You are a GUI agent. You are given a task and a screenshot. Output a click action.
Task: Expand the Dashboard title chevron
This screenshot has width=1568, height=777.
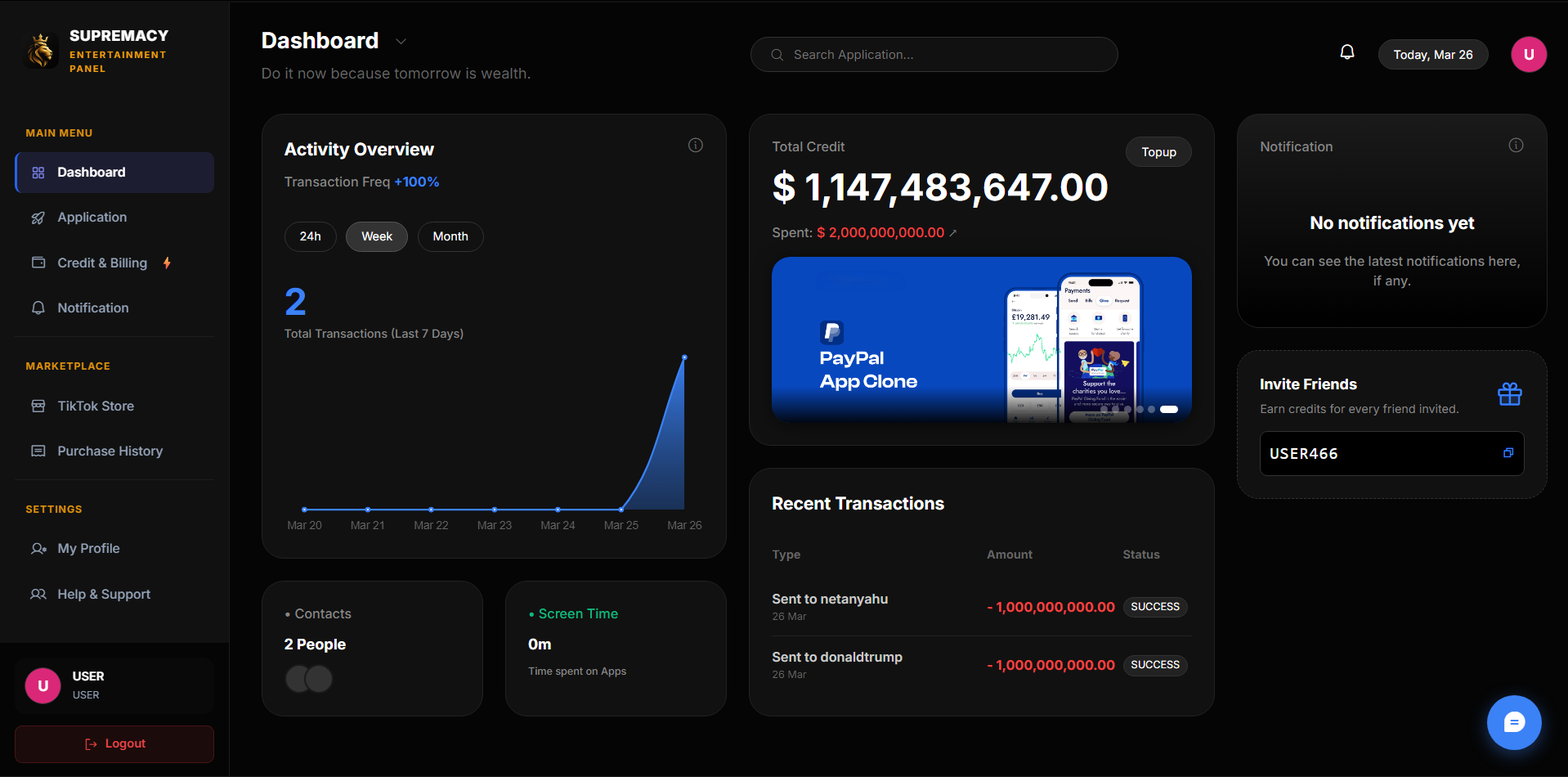[x=400, y=41]
